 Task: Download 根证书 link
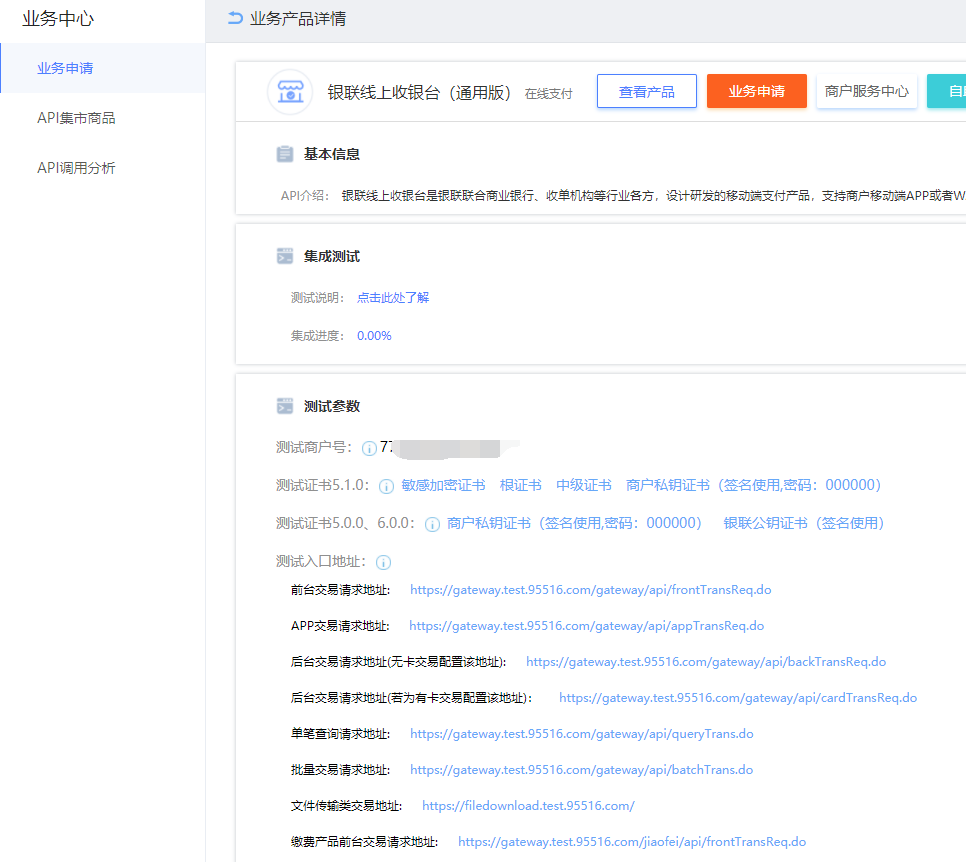click(521, 486)
